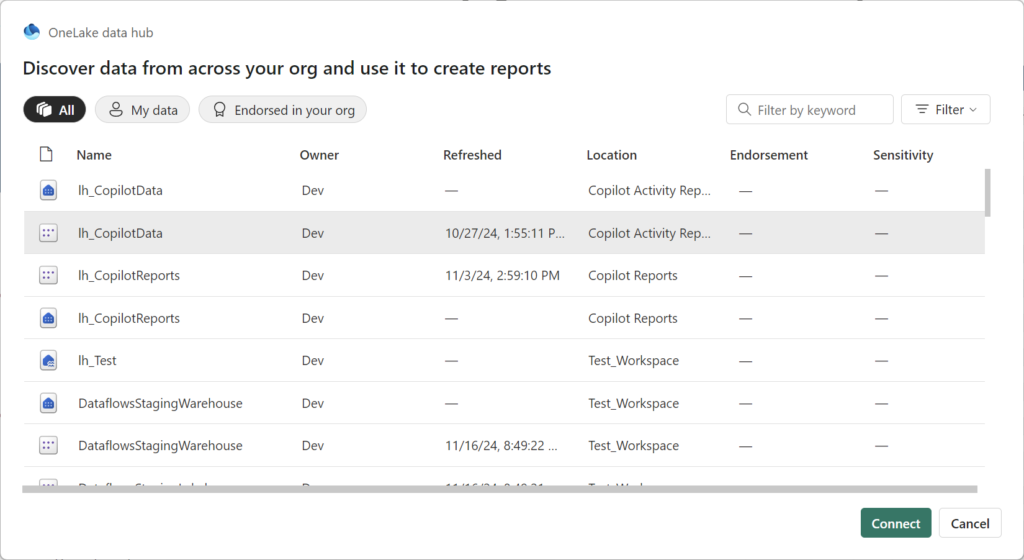This screenshot has width=1024, height=560.
Task: Select DataflowsStagingWarehouse refreshed 11/16/24 name
Action: [160, 446]
